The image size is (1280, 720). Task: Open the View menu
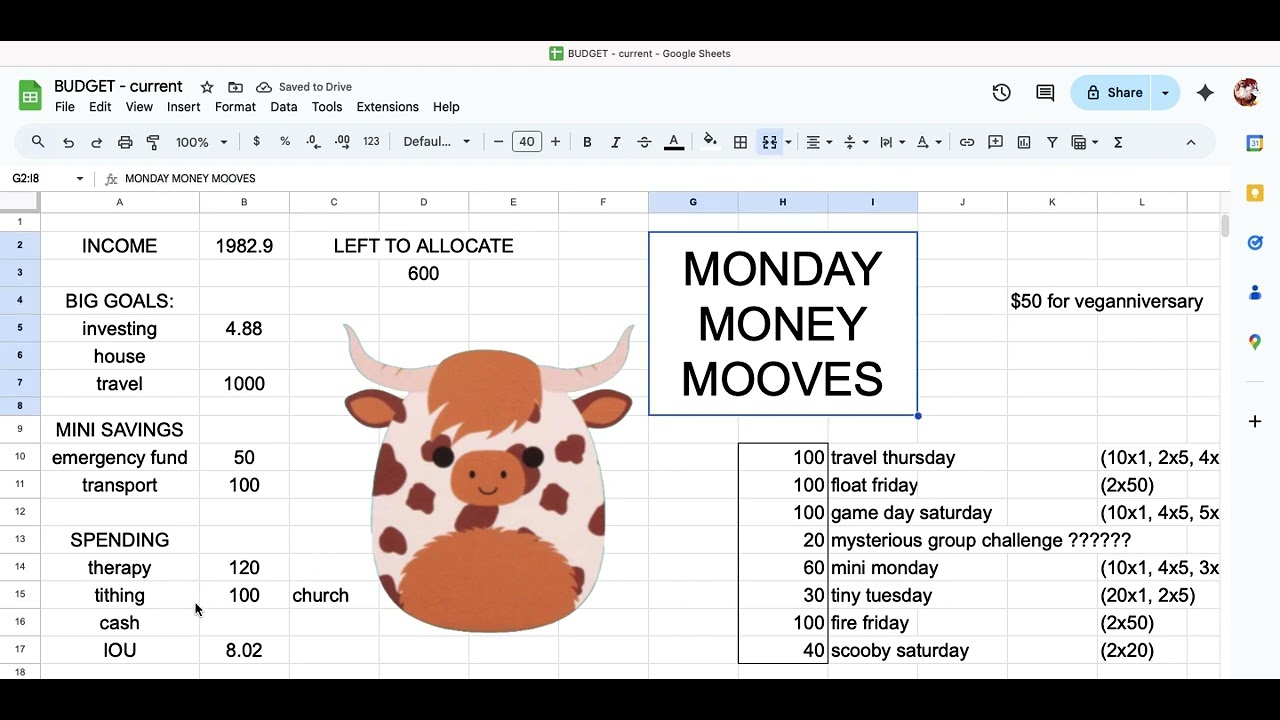[x=139, y=107]
